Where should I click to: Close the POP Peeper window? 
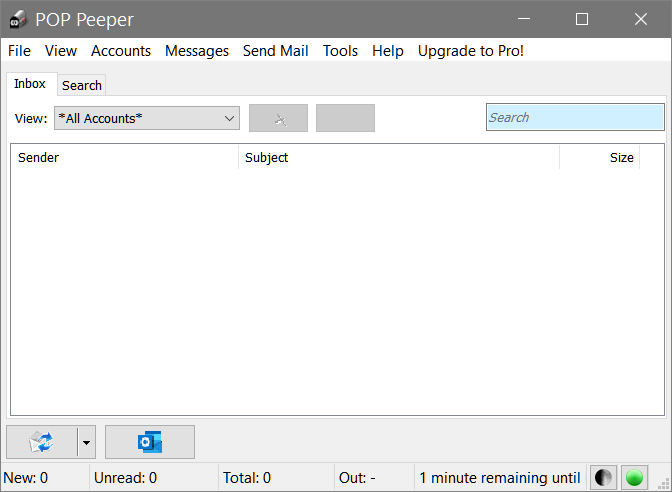(x=641, y=19)
